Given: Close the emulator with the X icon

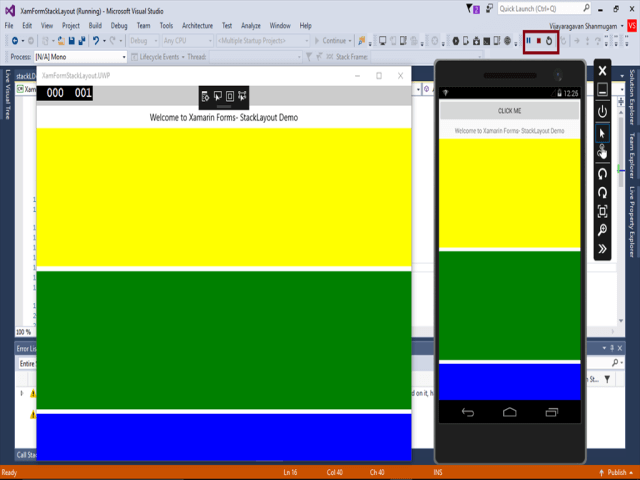Looking at the screenshot, I should pos(602,71).
